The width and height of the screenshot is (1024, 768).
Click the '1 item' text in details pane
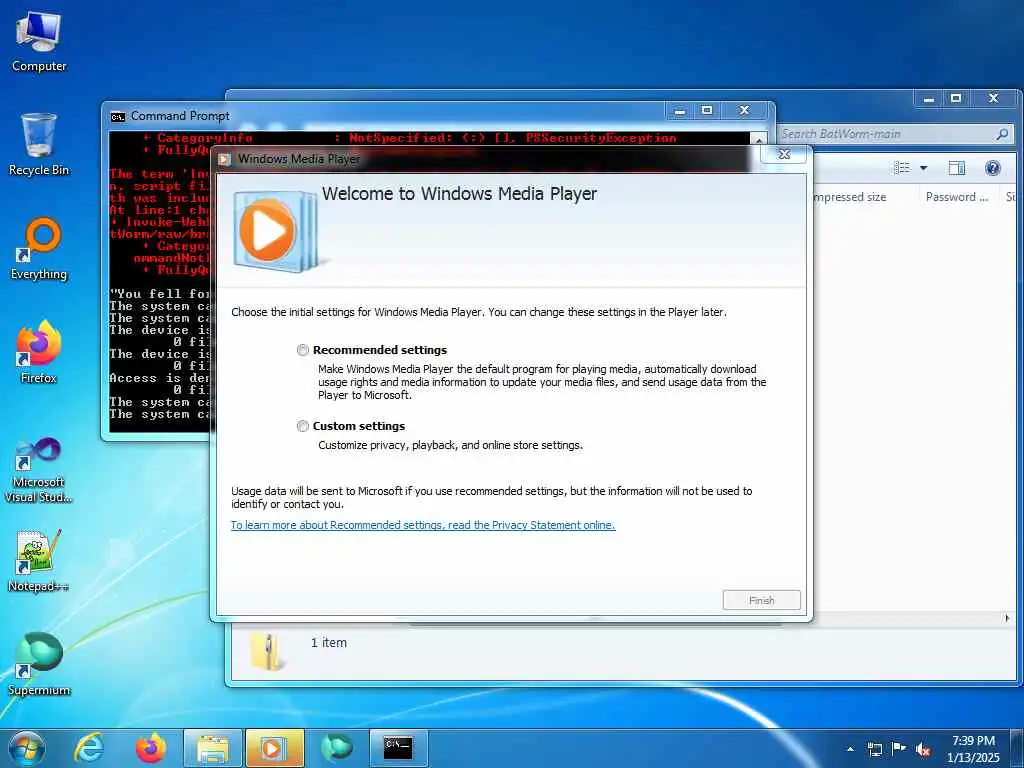point(328,643)
